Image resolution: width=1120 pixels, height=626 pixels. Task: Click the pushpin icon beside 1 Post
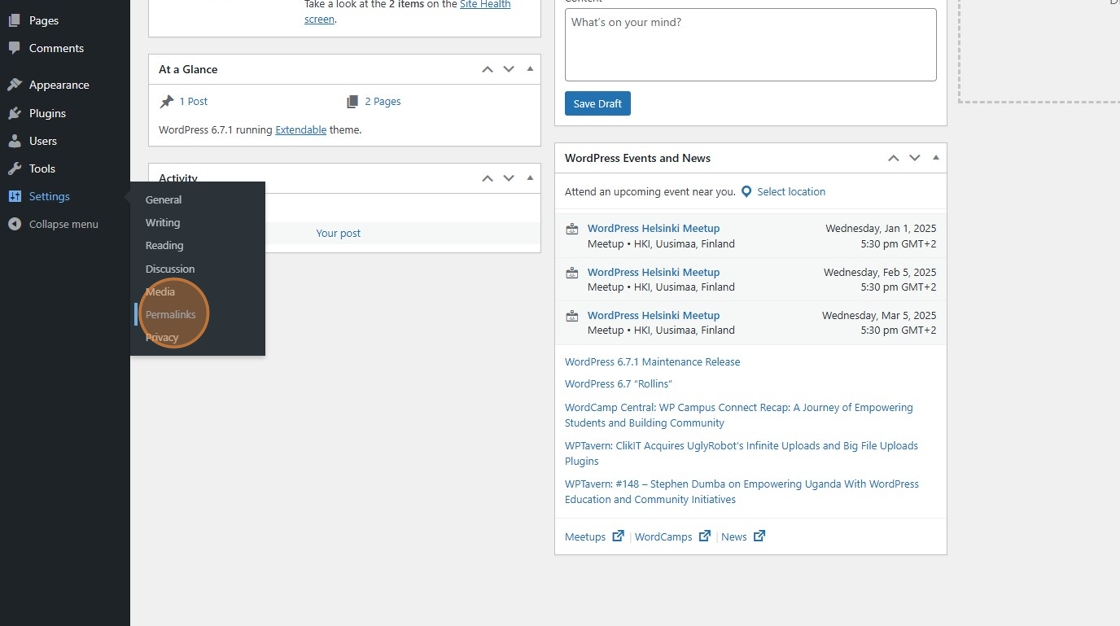(166, 101)
